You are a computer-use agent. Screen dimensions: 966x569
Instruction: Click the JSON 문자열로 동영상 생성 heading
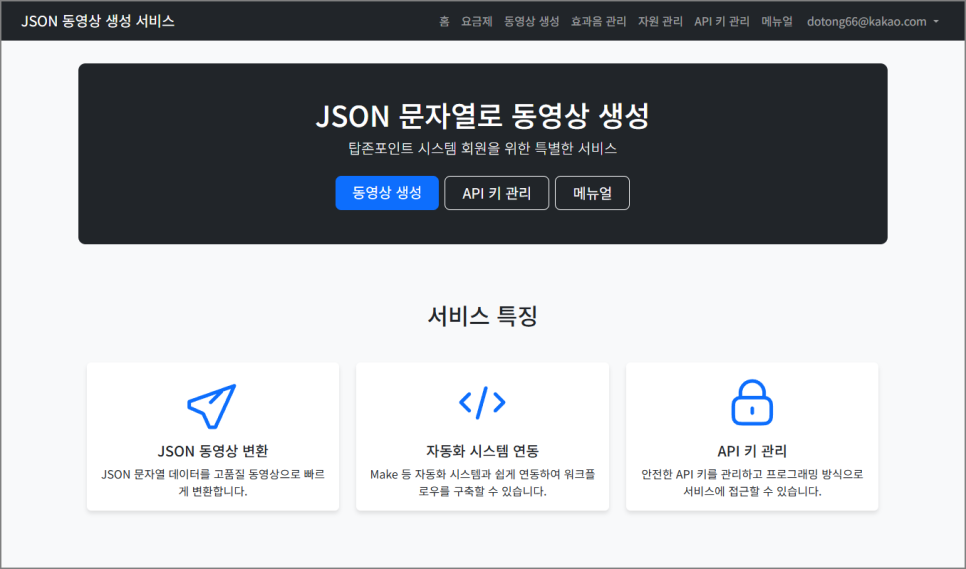[482, 115]
